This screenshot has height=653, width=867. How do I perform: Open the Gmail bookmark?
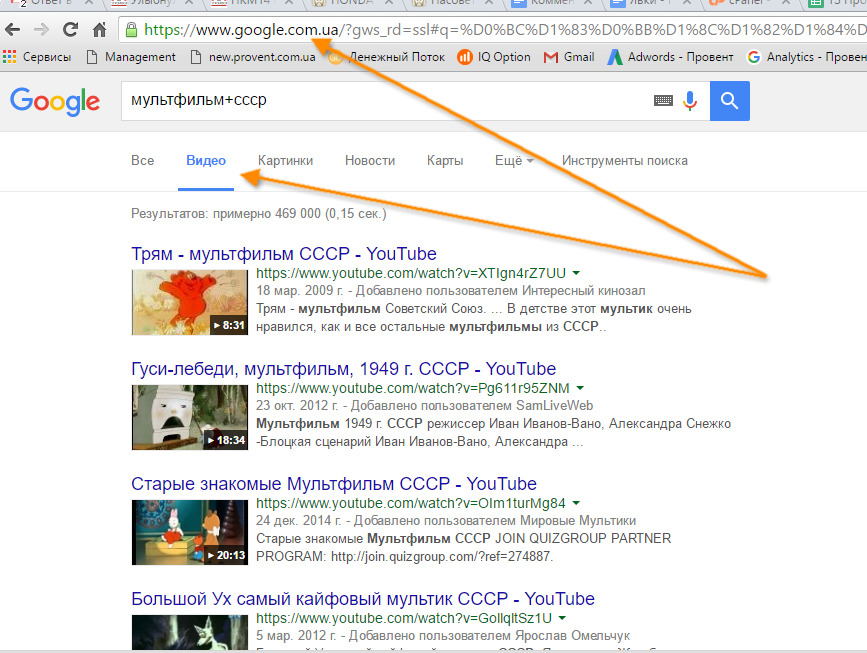(x=569, y=56)
